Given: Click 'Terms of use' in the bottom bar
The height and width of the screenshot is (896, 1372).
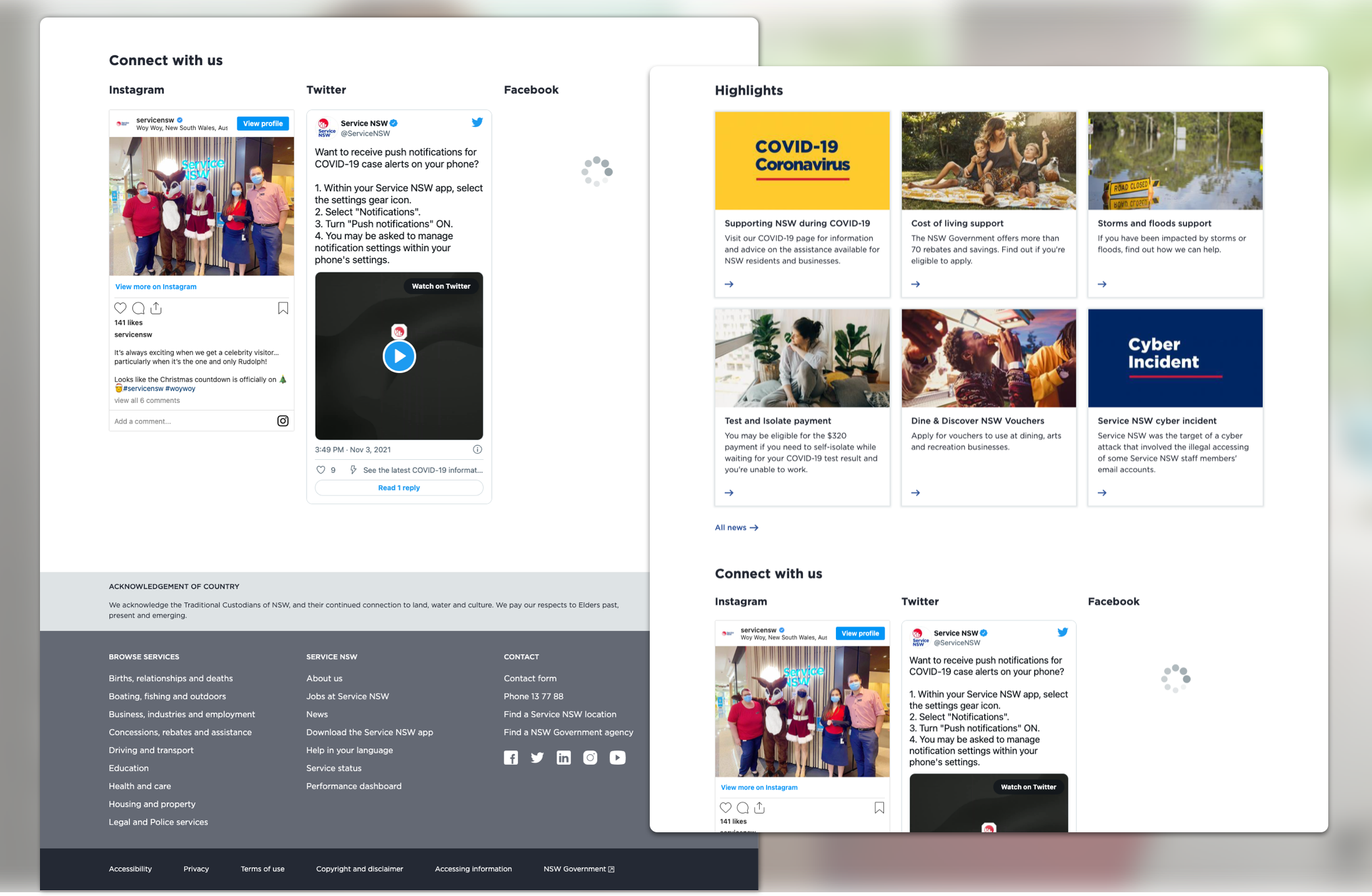Looking at the screenshot, I should point(262,869).
